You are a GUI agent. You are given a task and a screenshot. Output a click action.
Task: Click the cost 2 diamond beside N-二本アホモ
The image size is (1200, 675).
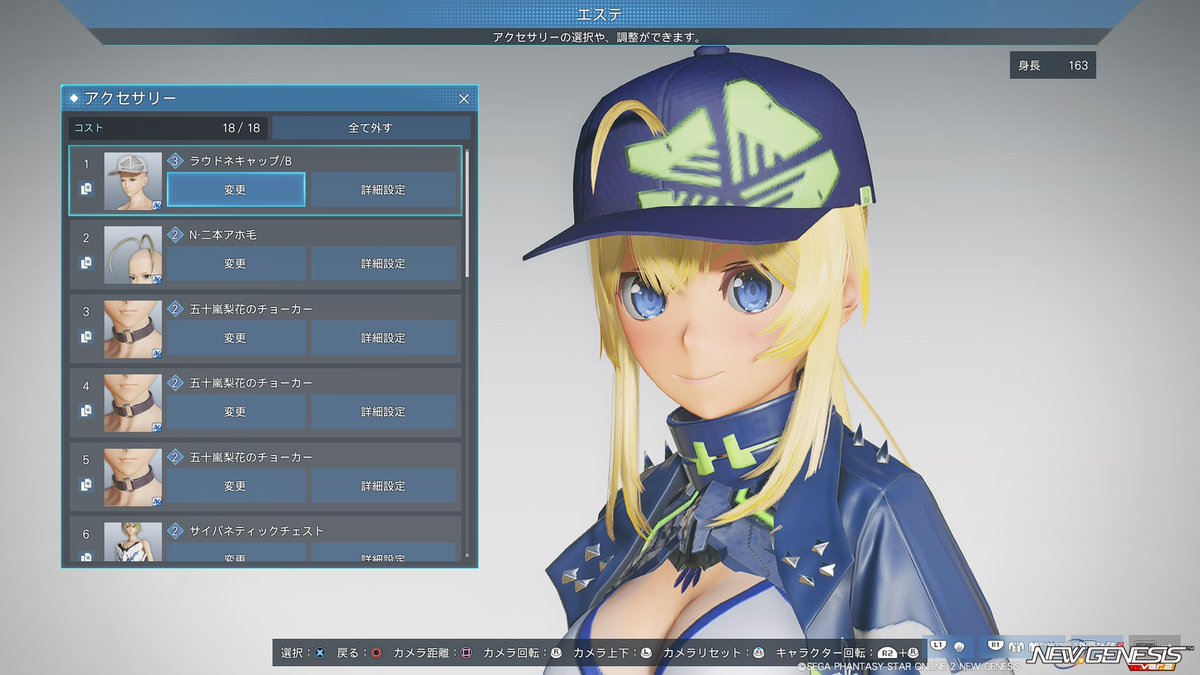pos(175,235)
